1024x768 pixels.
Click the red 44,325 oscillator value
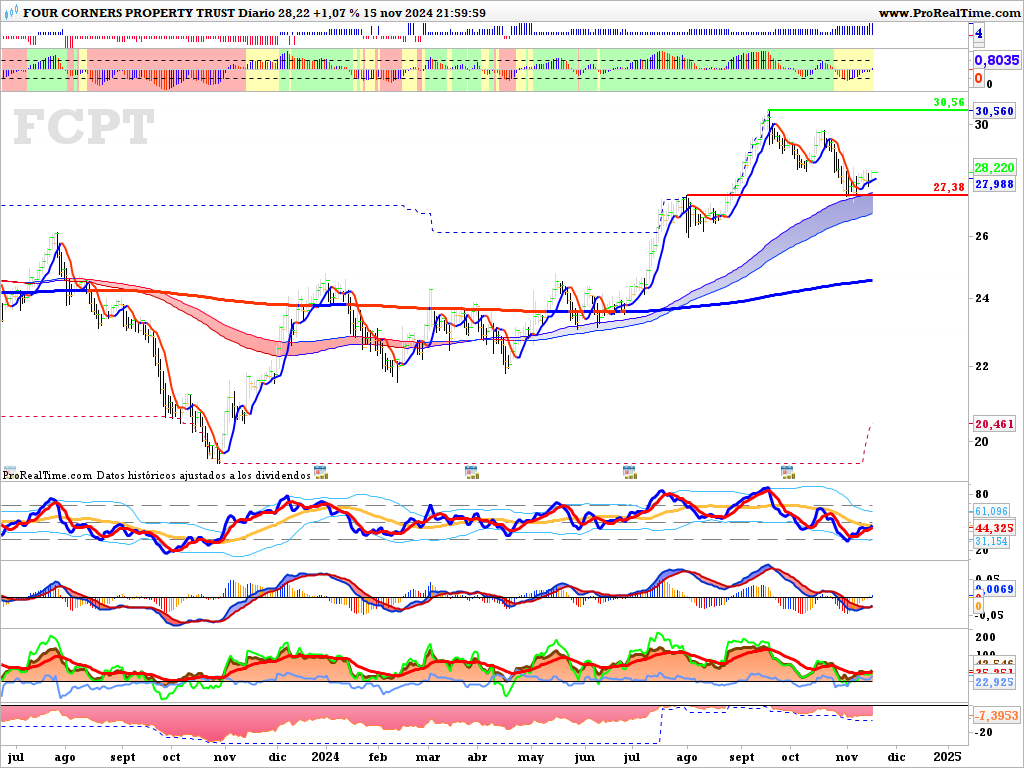pos(995,528)
